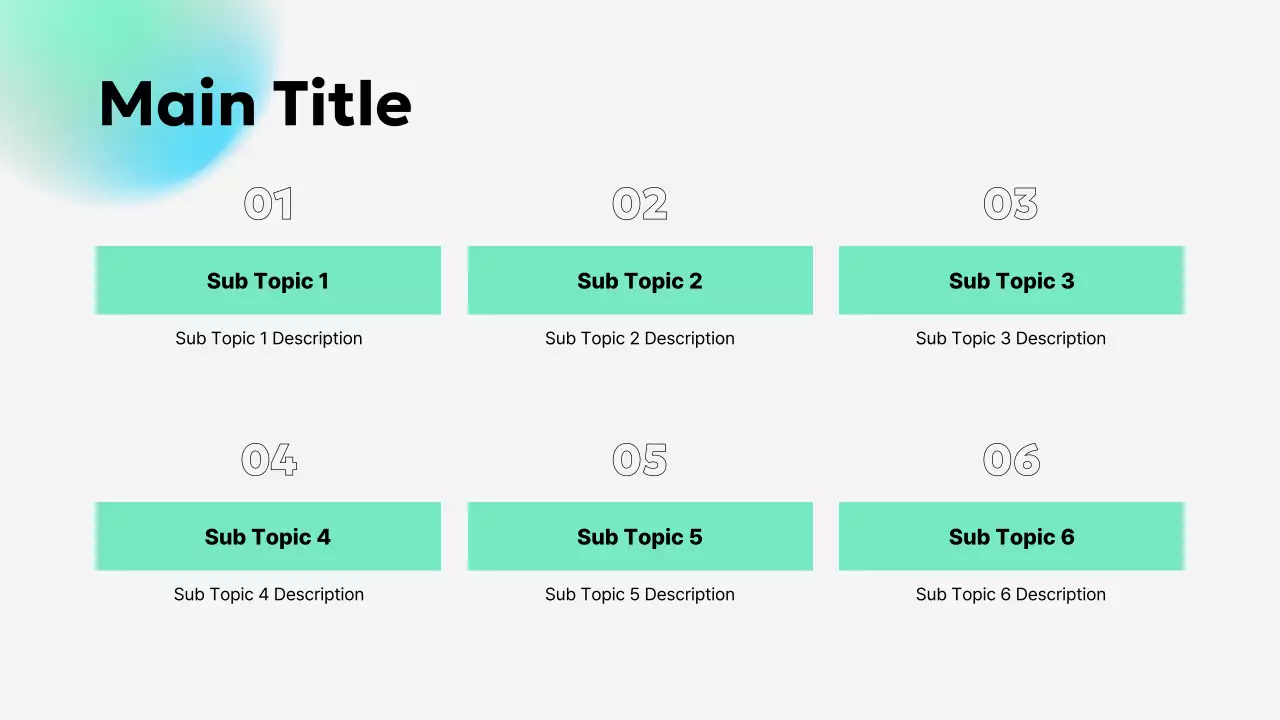Image resolution: width=1280 pixels, height=720 pixels.
Task: Select the outlined number 01
Action: [268, 204]
